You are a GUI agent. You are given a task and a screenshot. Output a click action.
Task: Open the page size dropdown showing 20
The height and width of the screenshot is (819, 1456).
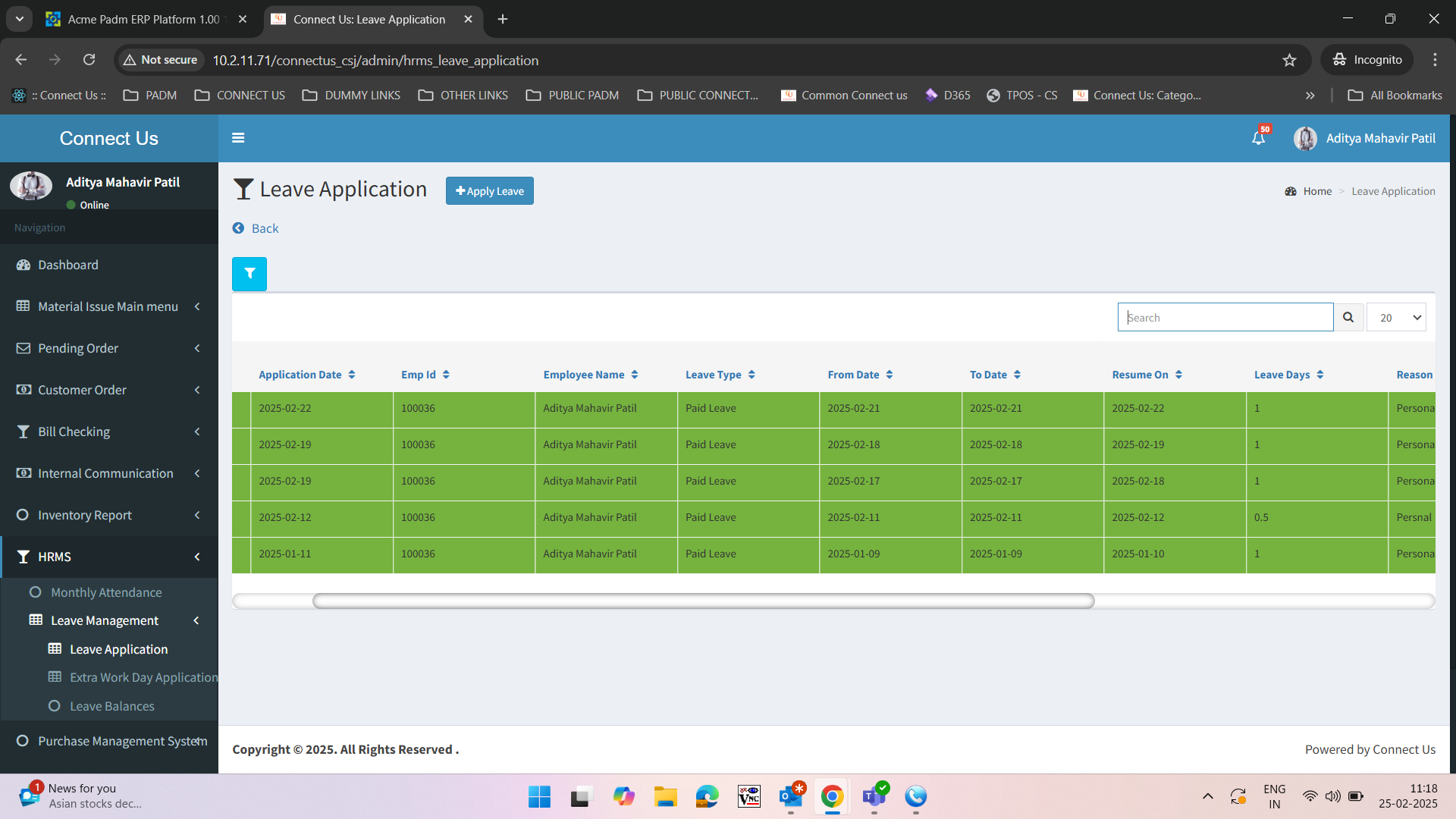click(1396, 317)
